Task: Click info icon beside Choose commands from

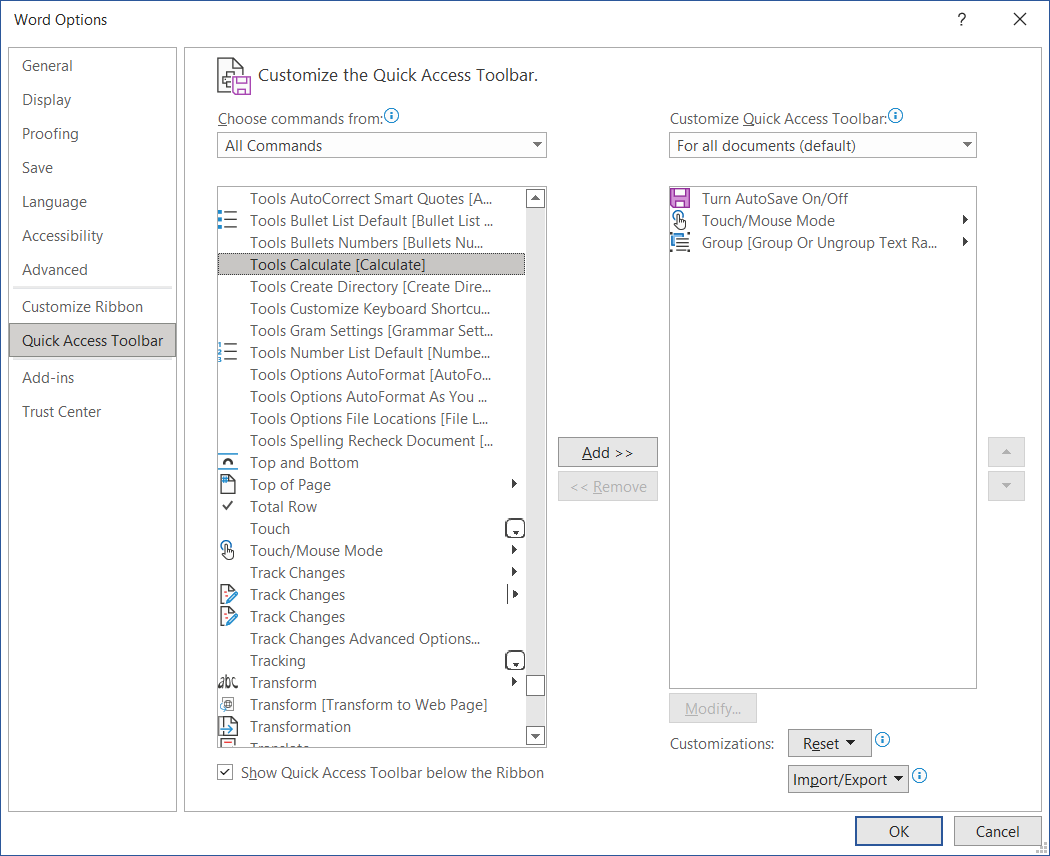Action: 392,116
